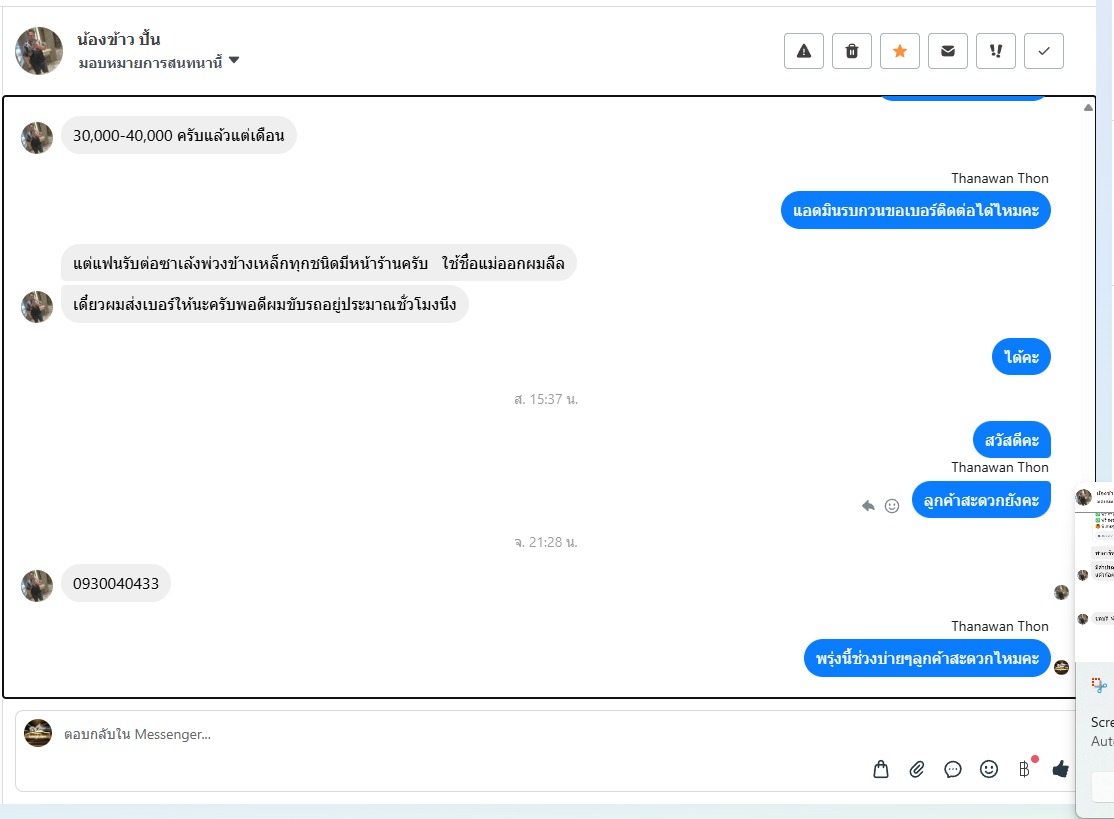The width and height of the screenshot is (1114, 819).
Task: Mark conversation done with checkmark button
Action: click(1044, 51)
